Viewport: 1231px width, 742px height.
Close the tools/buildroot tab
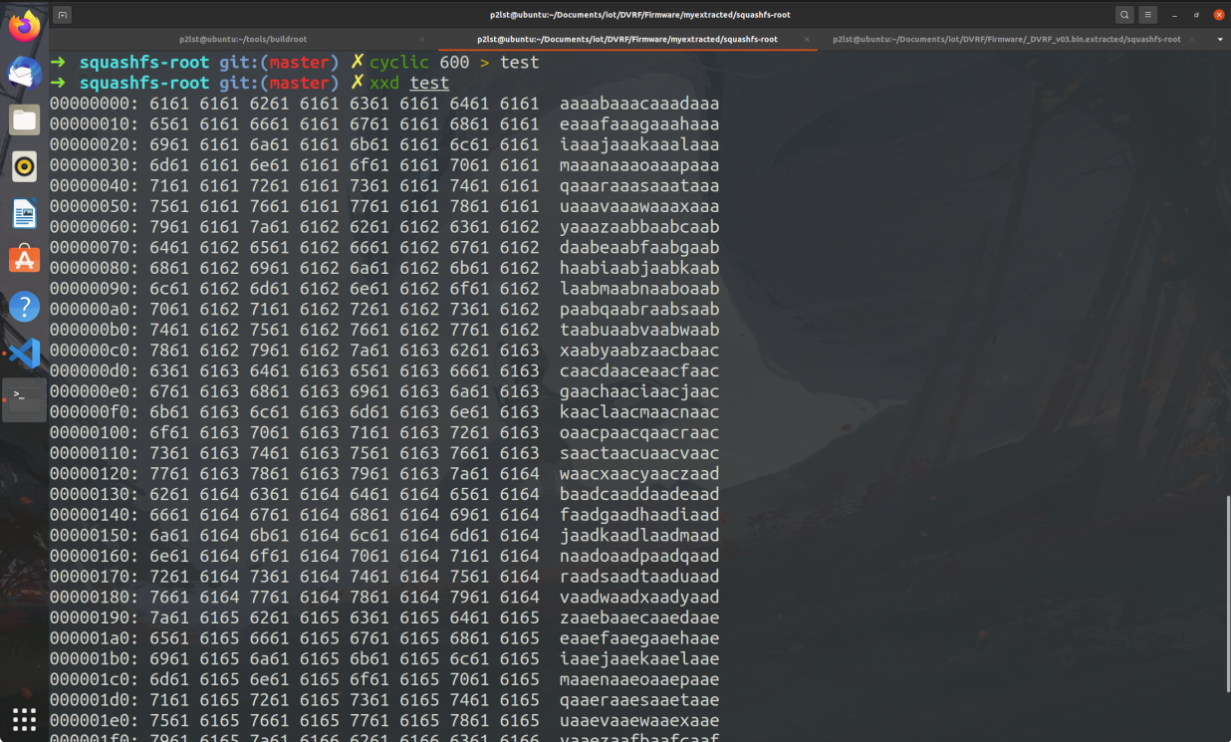tap(421, 39)
